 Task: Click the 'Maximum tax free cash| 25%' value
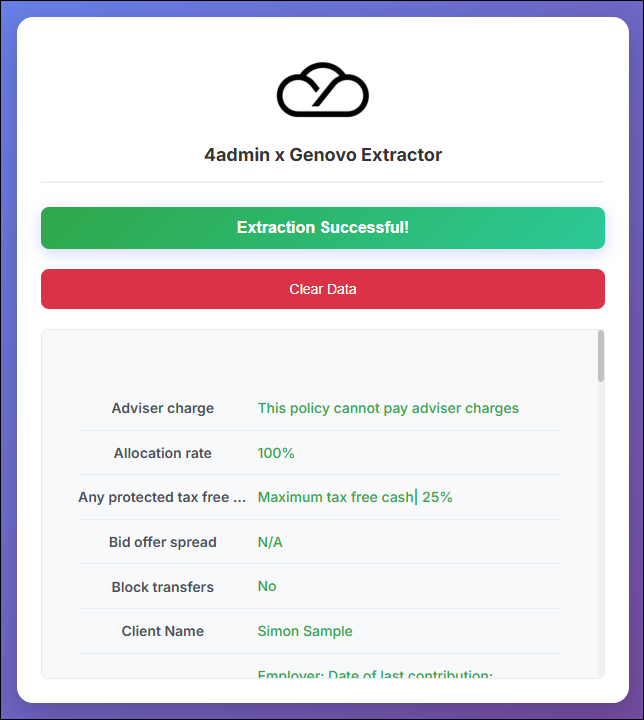[355, 497]
